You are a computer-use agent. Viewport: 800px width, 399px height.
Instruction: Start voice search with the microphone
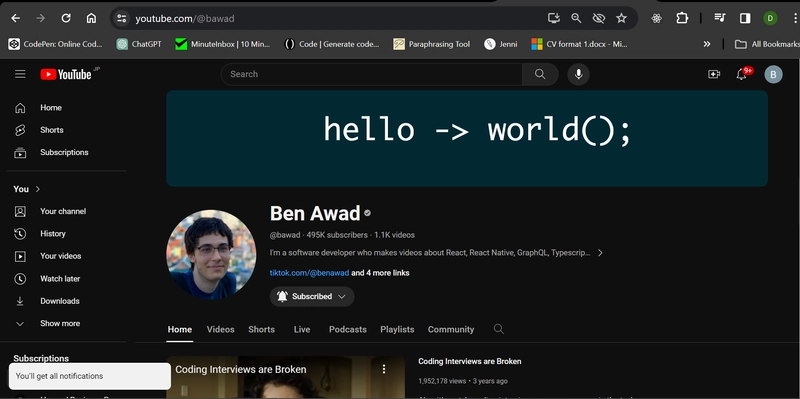point(579,74)
